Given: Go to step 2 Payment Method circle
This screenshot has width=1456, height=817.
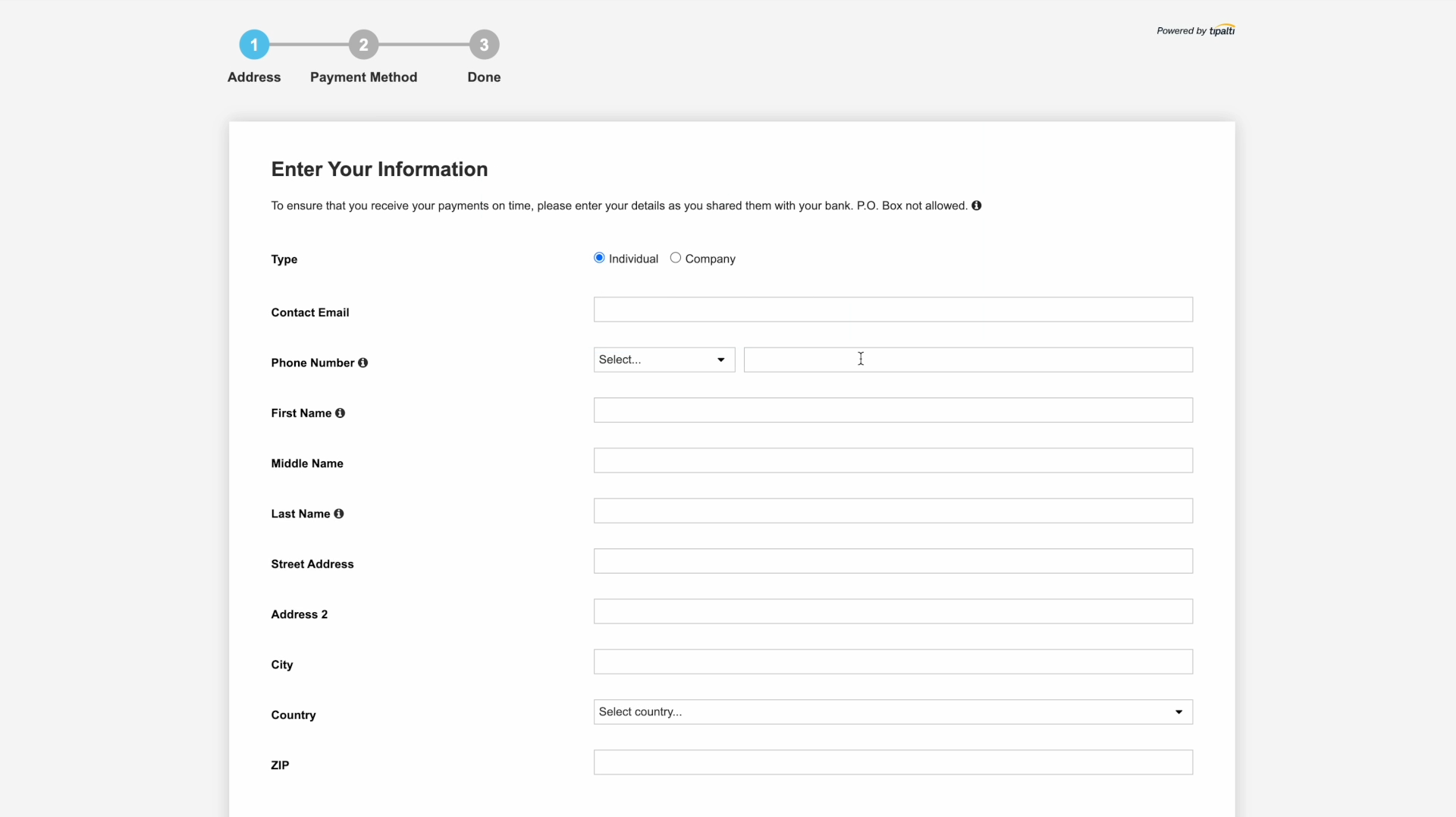Looking at the screenshot, I should point(363,45).
